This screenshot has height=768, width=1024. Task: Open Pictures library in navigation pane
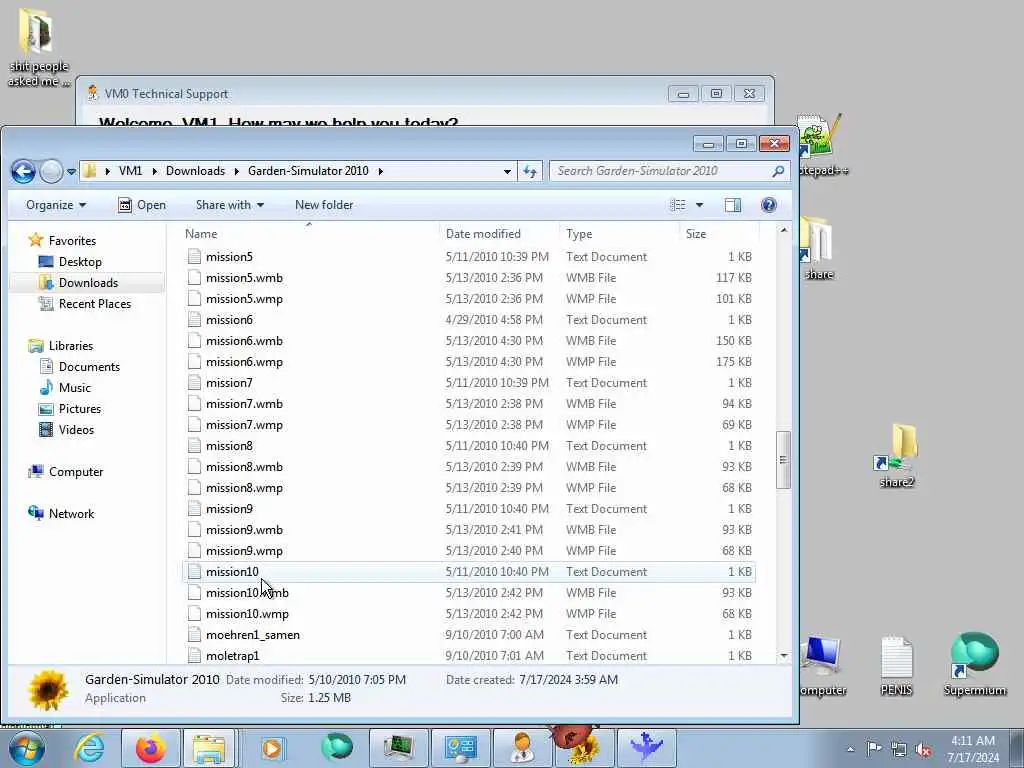coord(80,409)
